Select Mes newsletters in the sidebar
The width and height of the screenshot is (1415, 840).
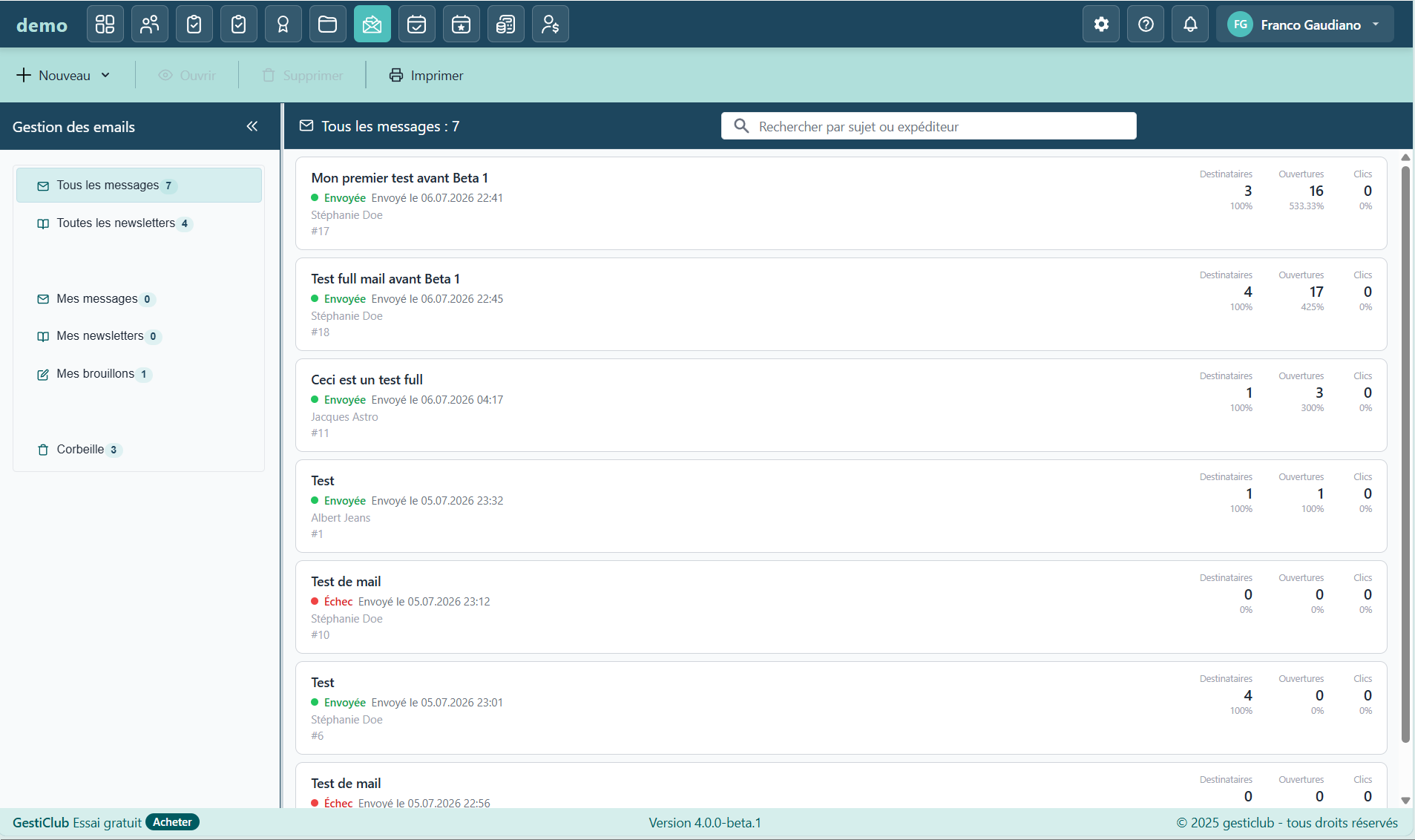[139, 336]
